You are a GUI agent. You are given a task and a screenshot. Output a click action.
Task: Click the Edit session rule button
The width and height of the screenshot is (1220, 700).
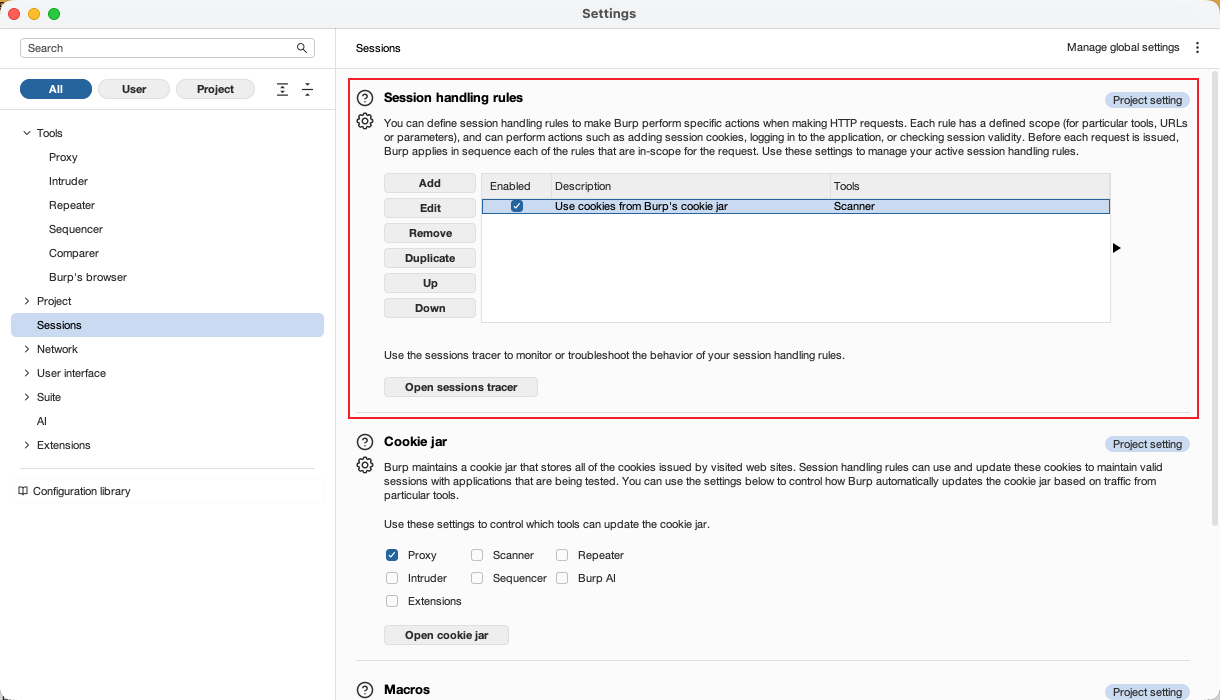[x=430, y=208]
